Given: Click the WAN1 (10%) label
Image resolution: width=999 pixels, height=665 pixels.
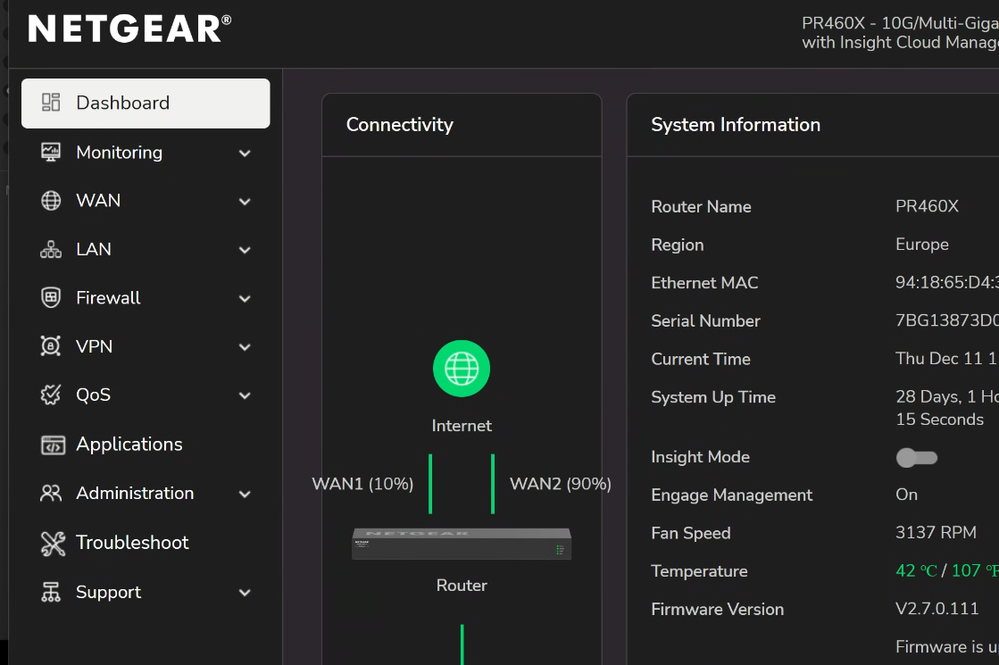Looking at the screenshot, I should [x=362, y=484].
